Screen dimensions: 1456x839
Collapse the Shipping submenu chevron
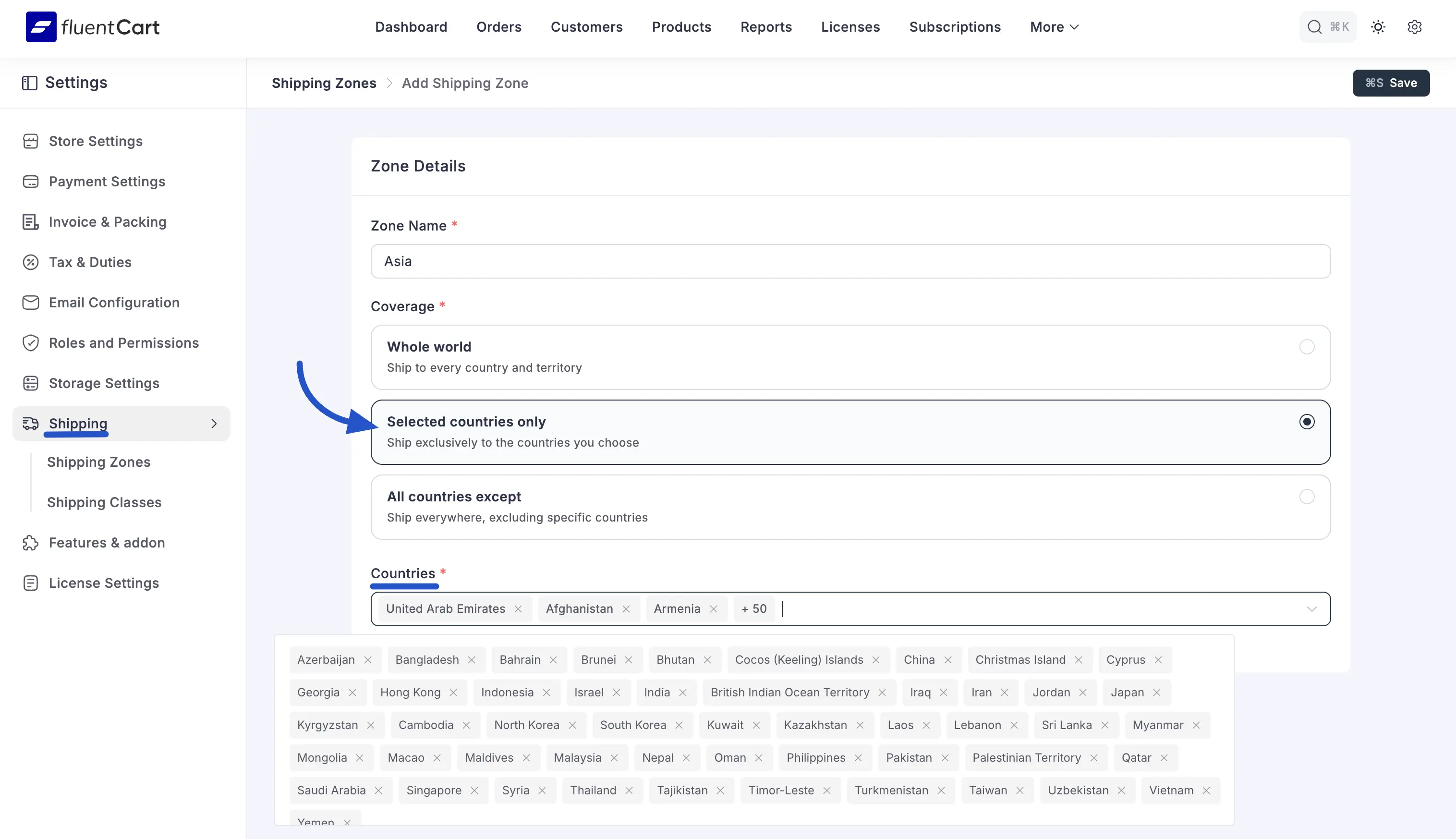(214, 424)
